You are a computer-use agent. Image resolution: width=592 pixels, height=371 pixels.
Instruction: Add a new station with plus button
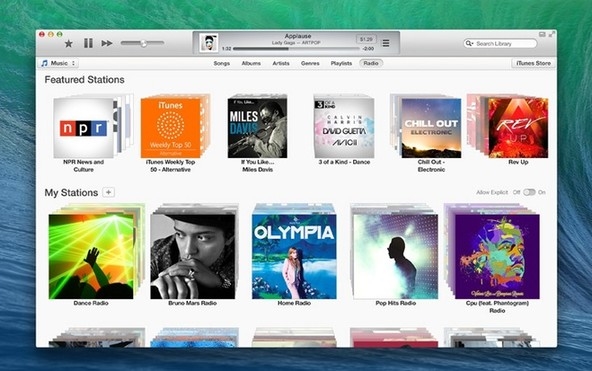109,192
